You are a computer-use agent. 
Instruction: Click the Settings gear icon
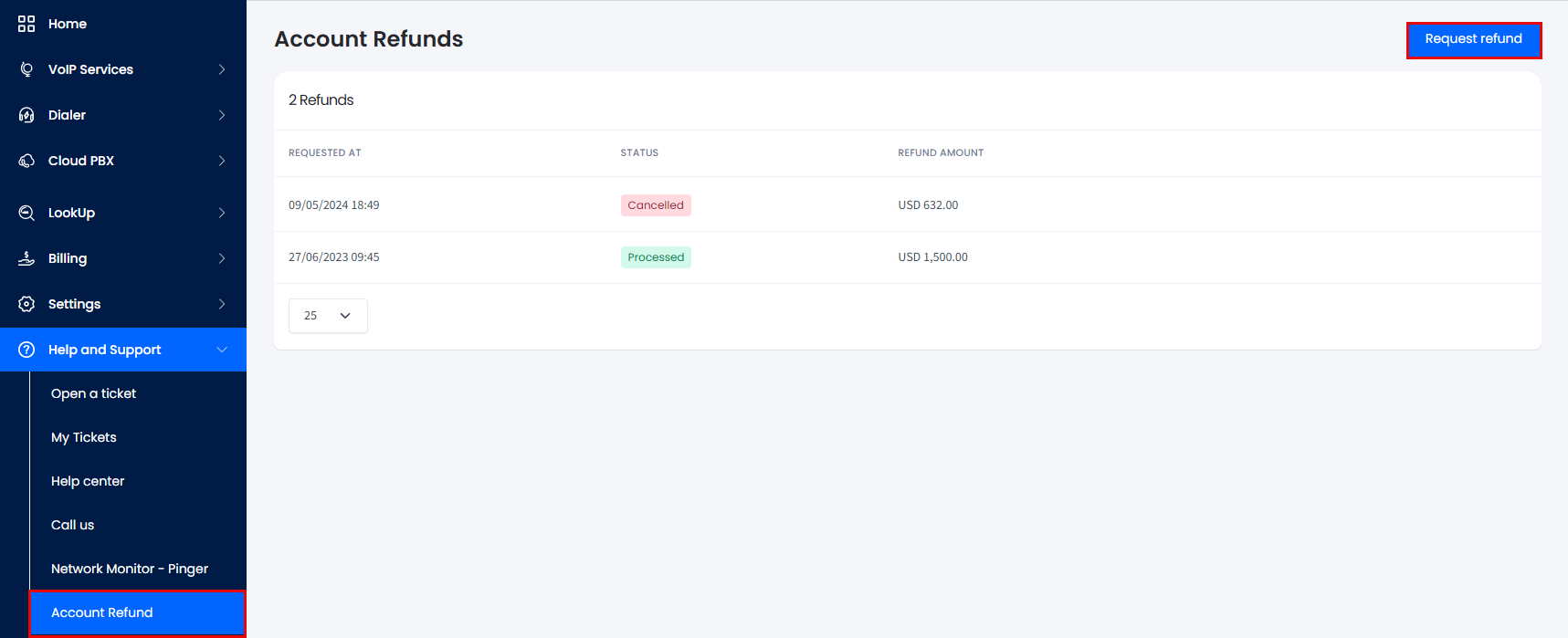(x=26, y=304)
